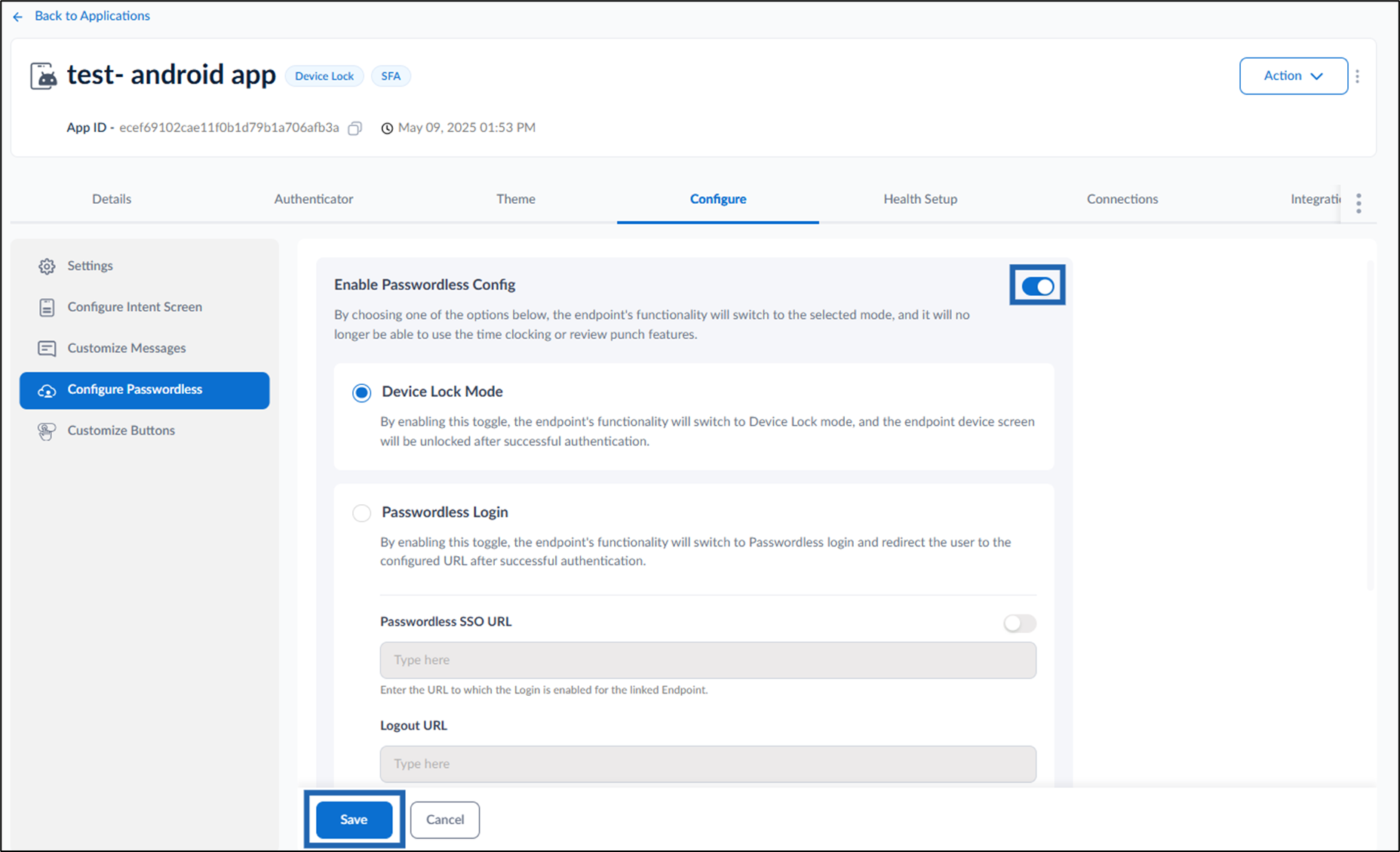The height and width of the screenshot is (852, 1400).
Task: Switch to the Authenticator tab
Action: coord(314,199)
